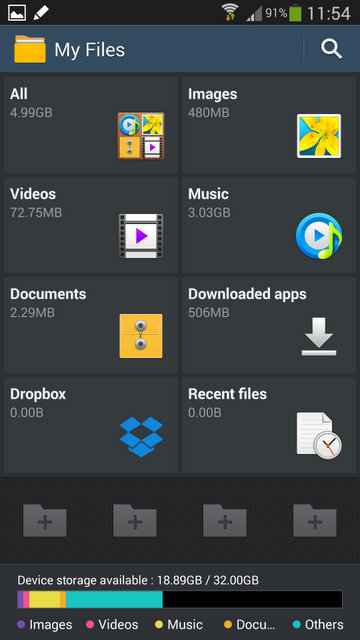Tap the Downloaded apps arrow icon
Viewport: 360px width, 640px height.
click(319, 336)
